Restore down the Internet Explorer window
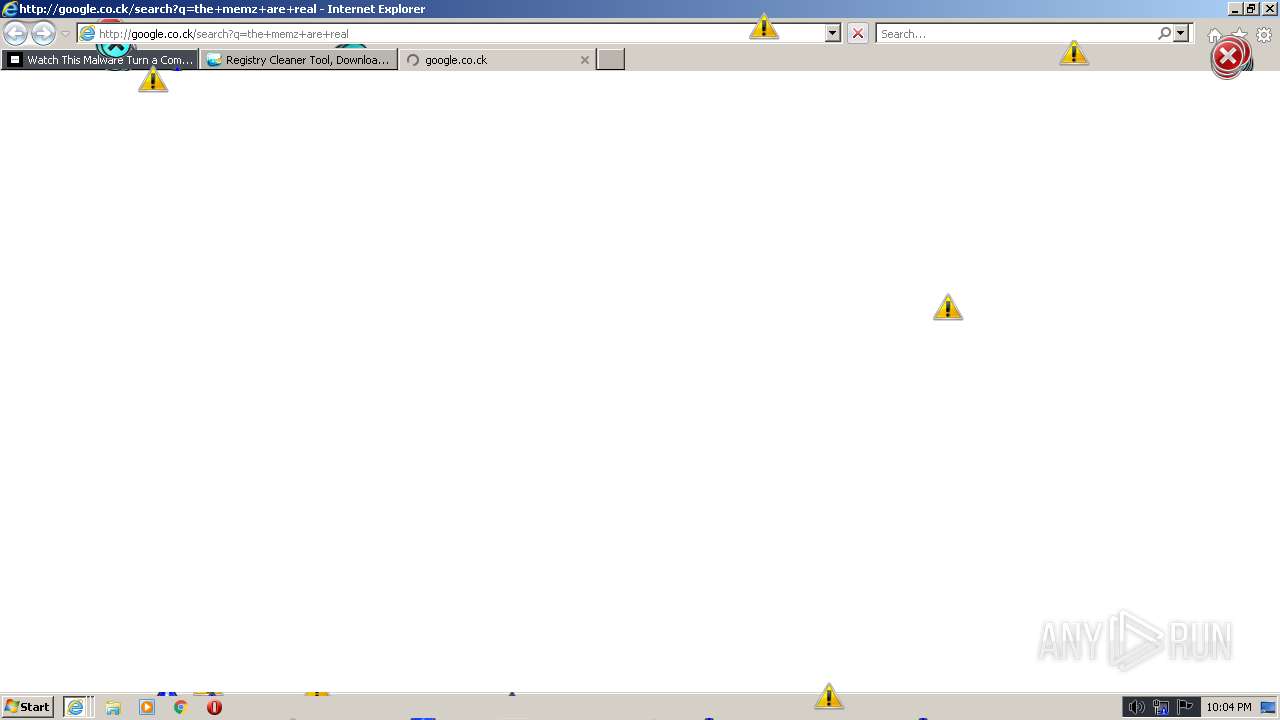Viewport: 1280px width, 720px height. pos(1251,9)
